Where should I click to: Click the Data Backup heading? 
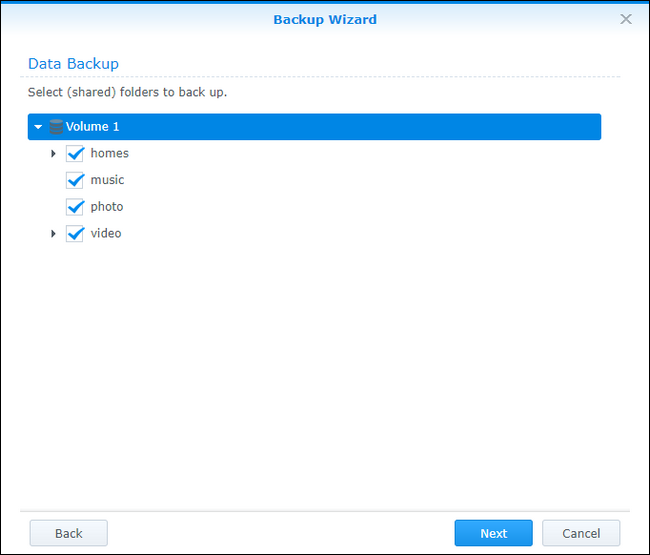tap(73, 64)
